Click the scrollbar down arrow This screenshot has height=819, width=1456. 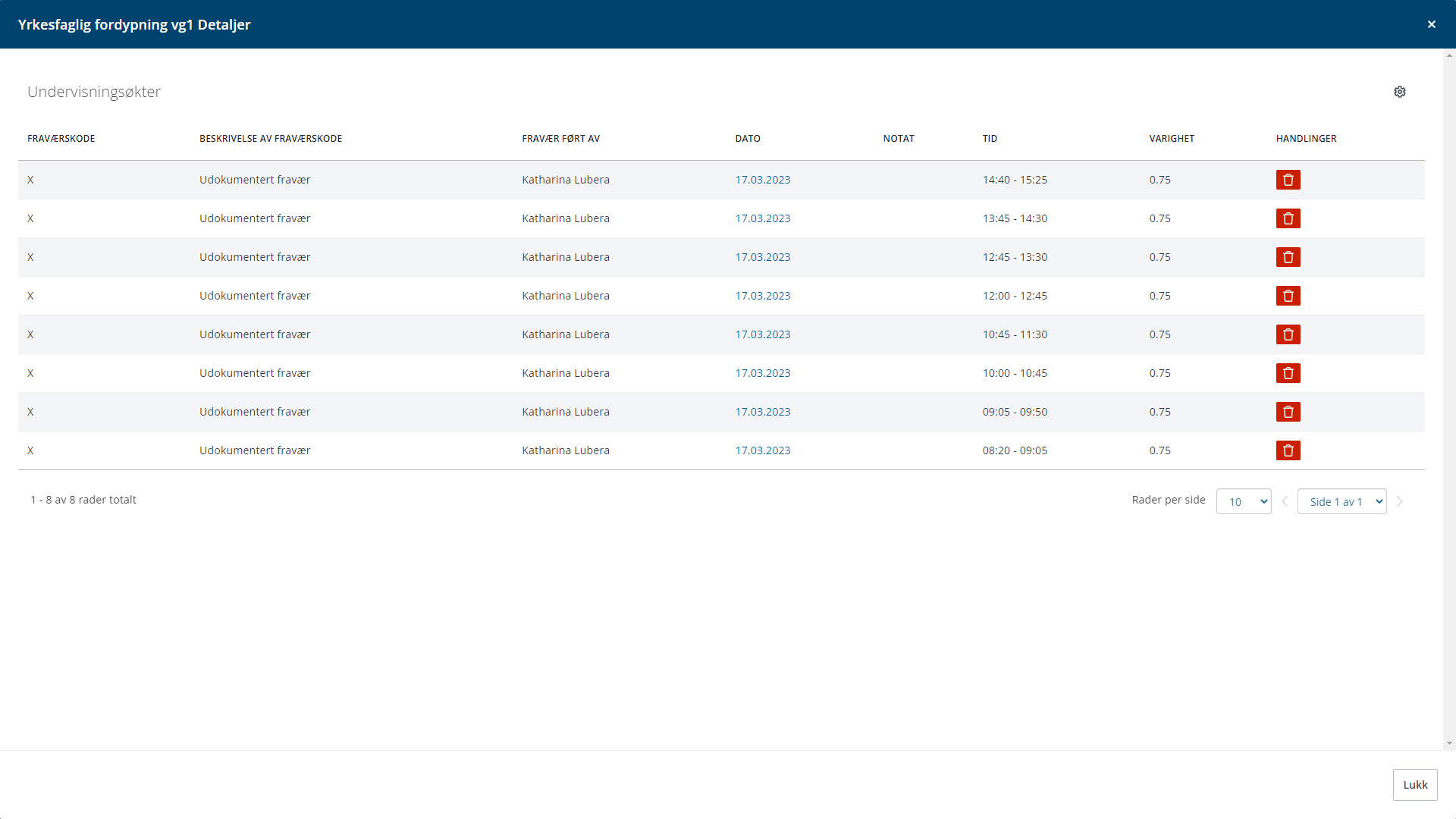tap(1449, 743)
